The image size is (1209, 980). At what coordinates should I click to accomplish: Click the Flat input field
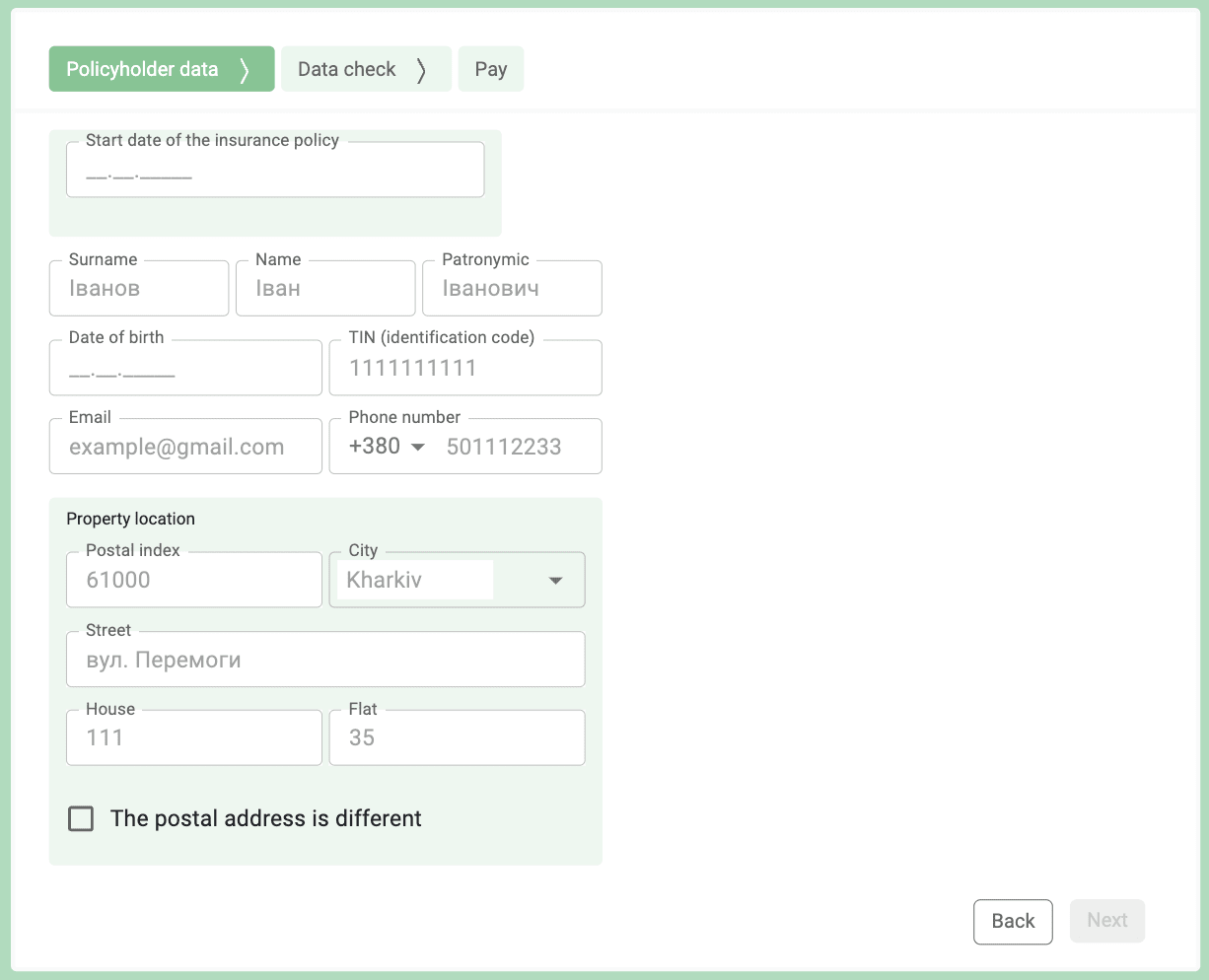click(x=456, y=737)
